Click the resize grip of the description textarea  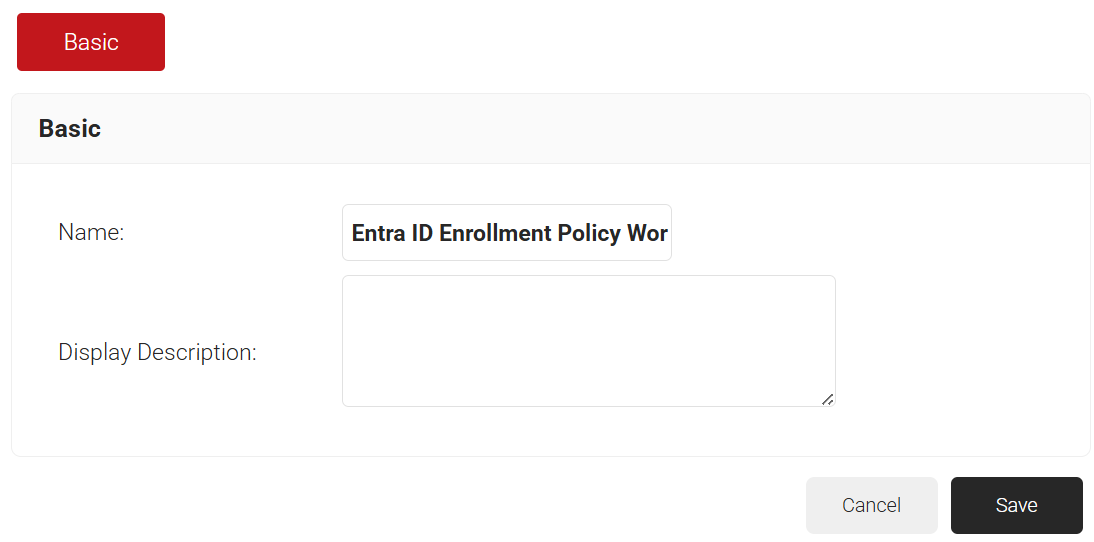(x=827, y=399)
